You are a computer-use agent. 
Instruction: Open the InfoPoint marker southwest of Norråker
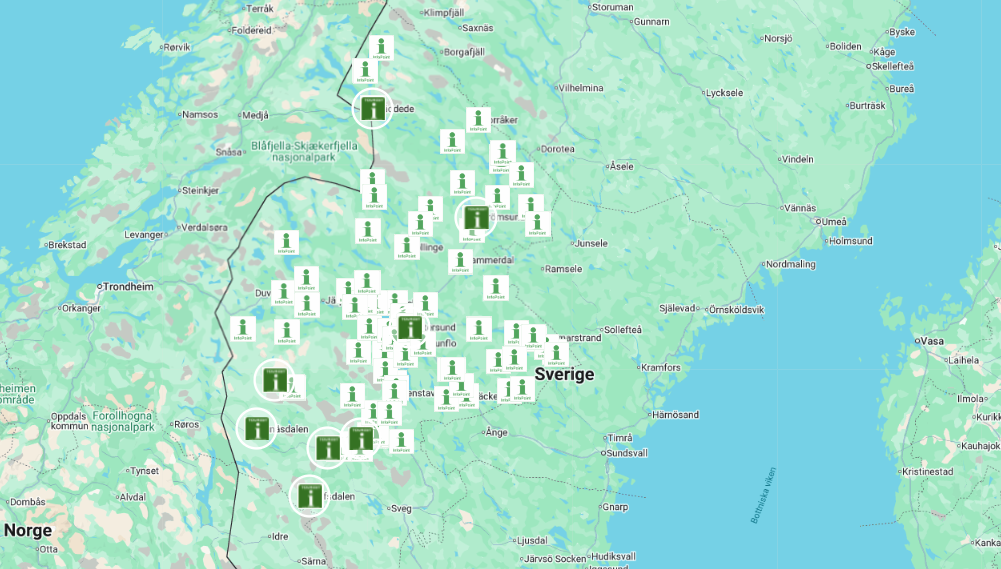click(x=453, y=142)
